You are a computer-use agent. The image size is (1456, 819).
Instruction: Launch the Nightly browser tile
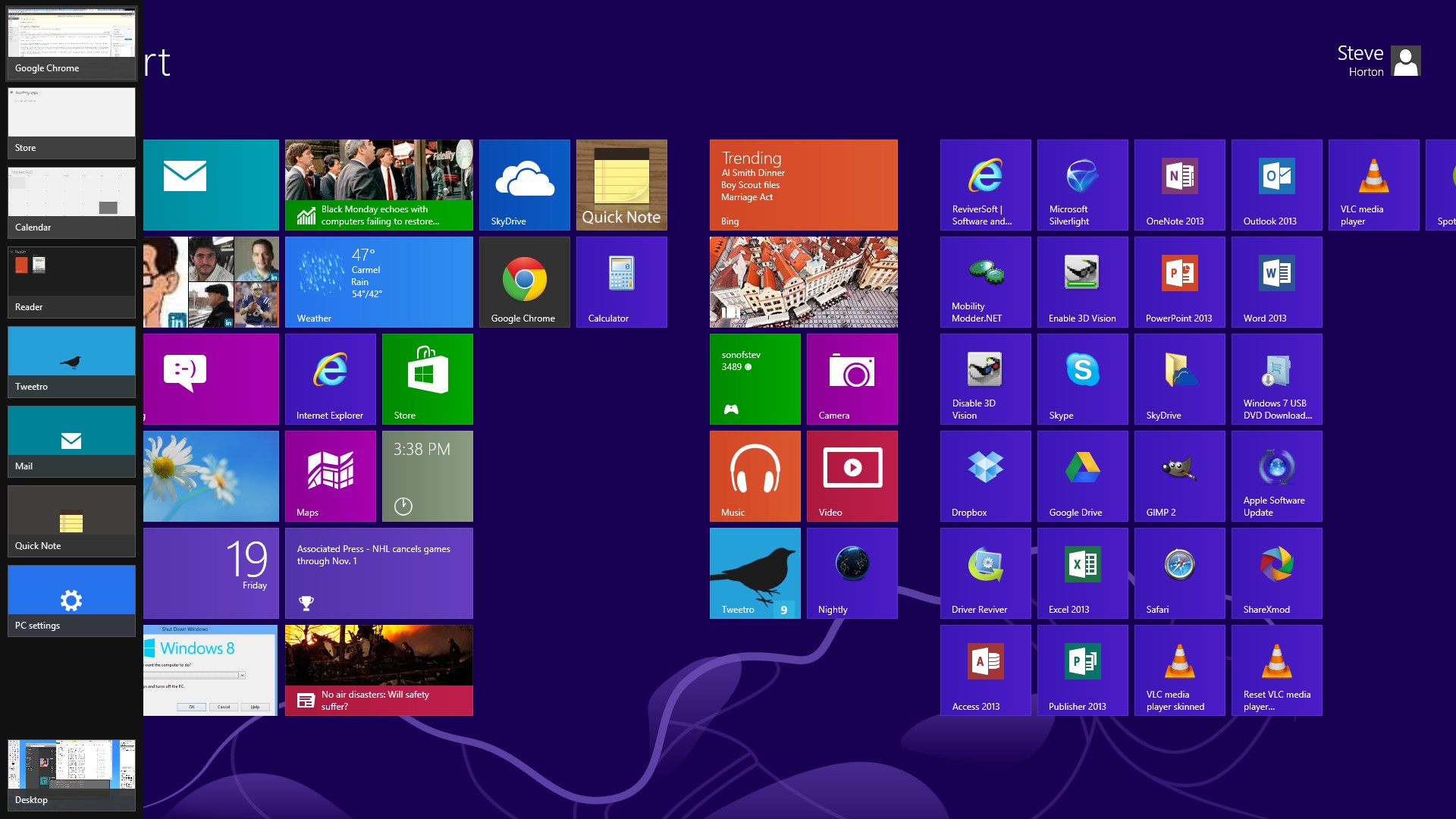coord(852,573)
